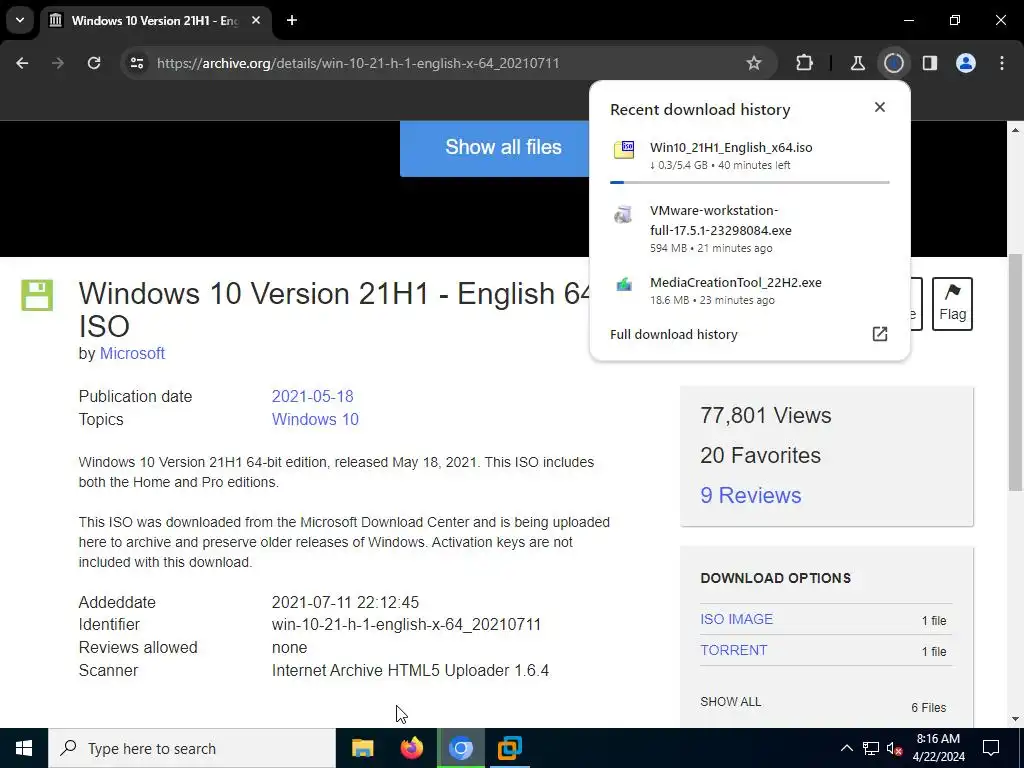Click the 77,801 Views text
Screen dimensions: 1024x768
click(765, 415)
